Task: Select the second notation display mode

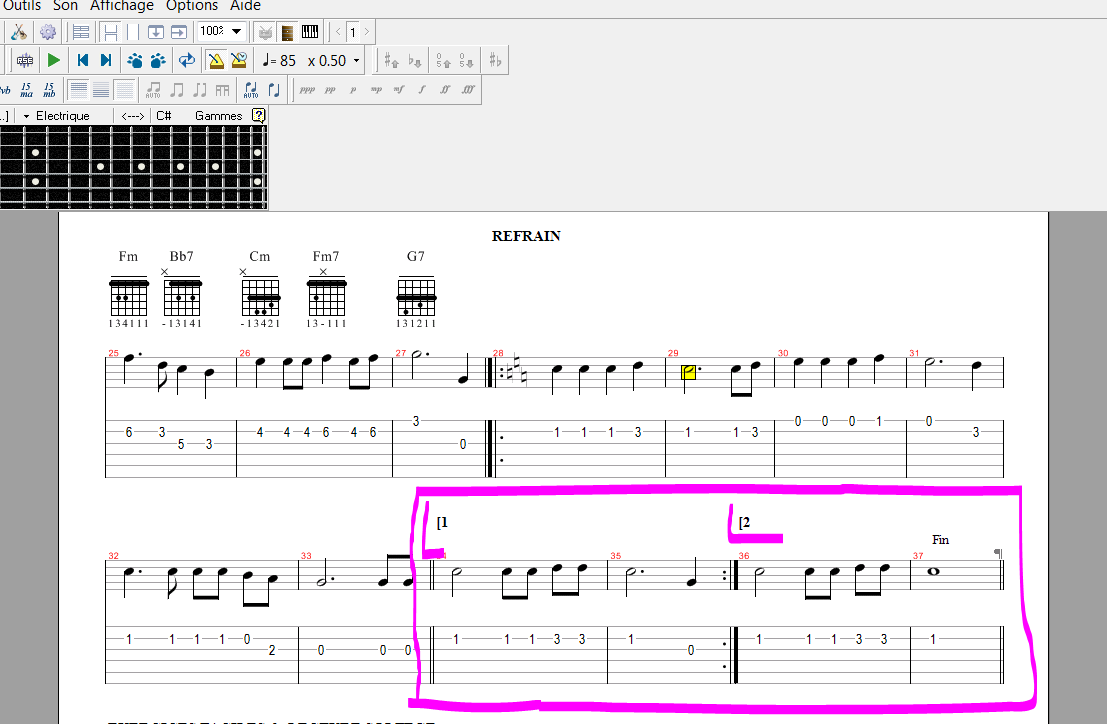Action: [x=101, y=90]
